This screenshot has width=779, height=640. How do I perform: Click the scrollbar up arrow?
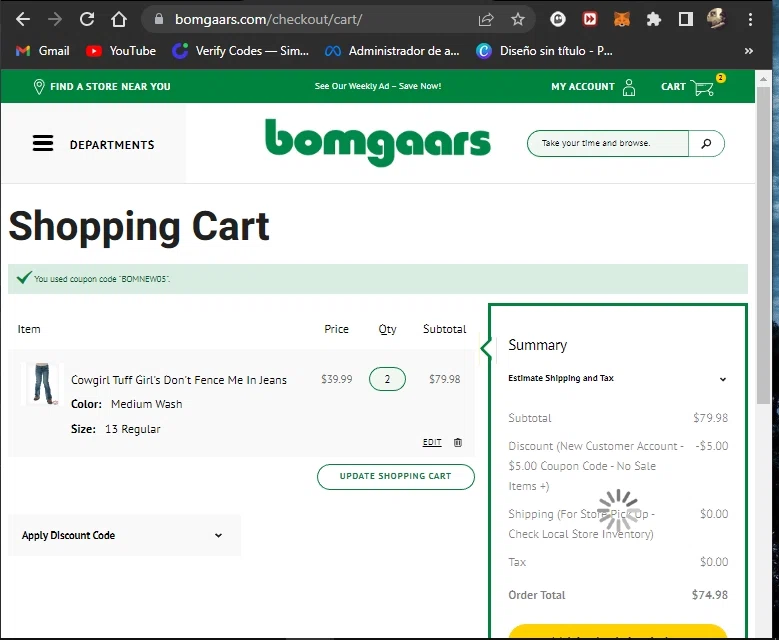763,79
